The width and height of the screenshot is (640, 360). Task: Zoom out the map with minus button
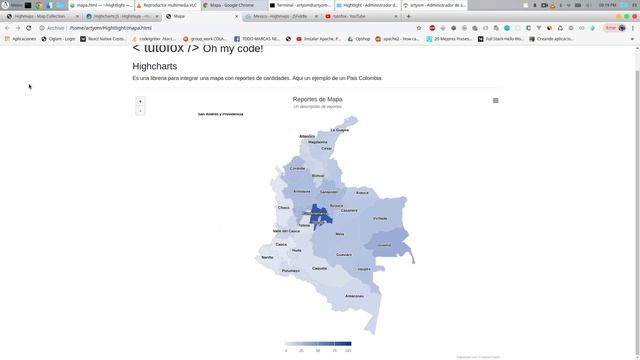(140, 111)
